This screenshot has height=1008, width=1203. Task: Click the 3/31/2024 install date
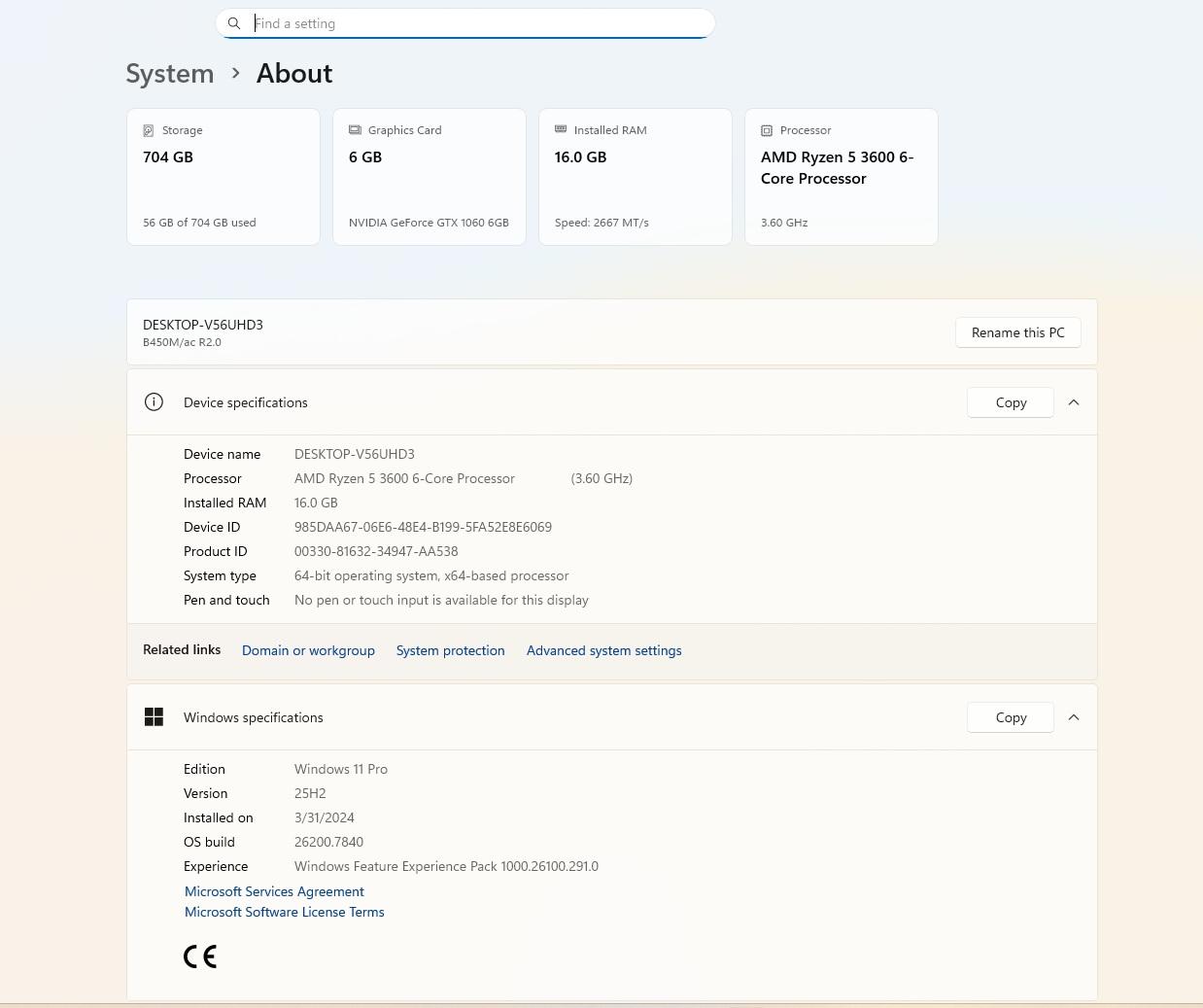click(x=325, y=817)
